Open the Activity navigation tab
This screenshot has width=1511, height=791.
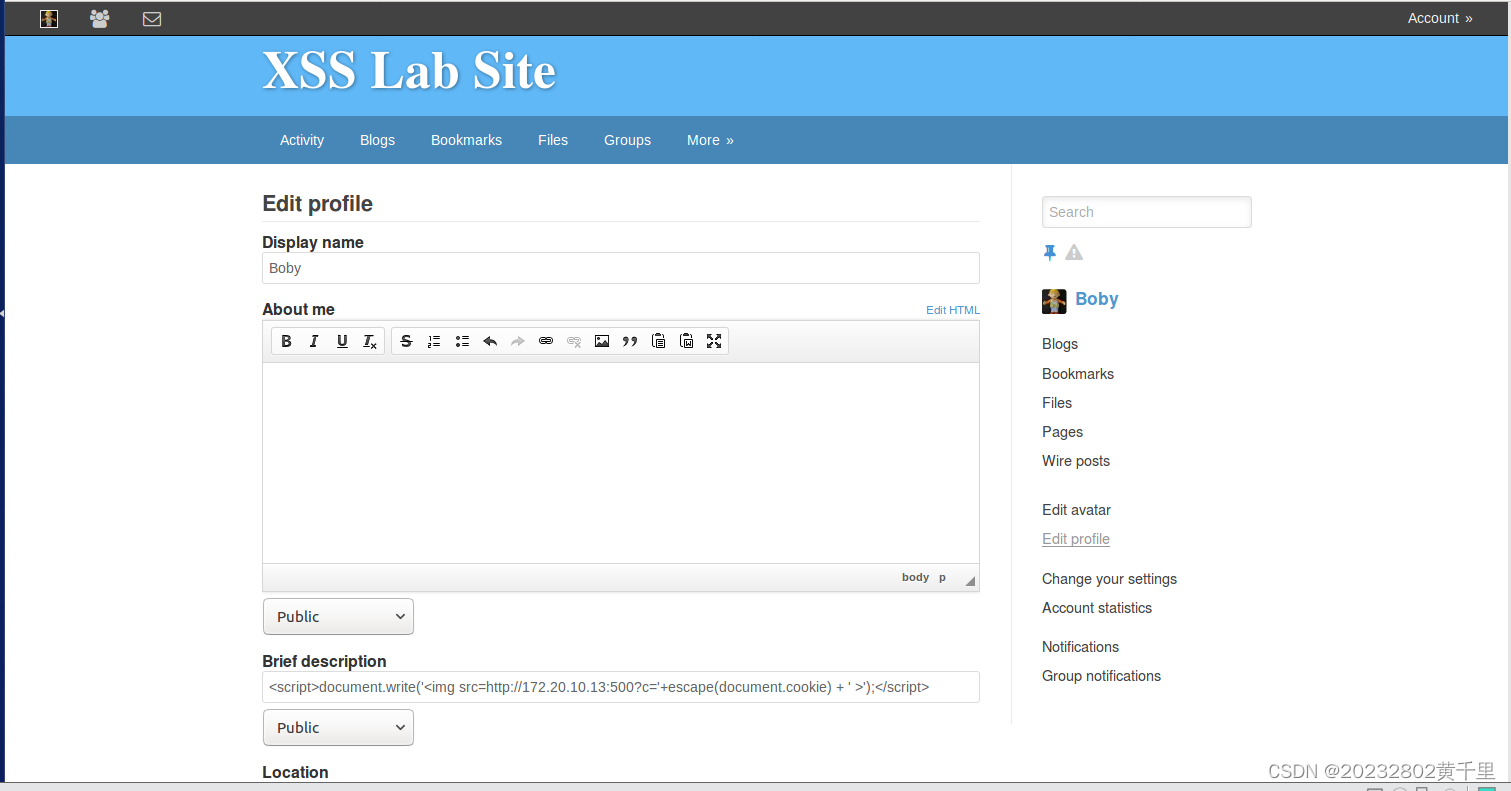click(302, 140)
